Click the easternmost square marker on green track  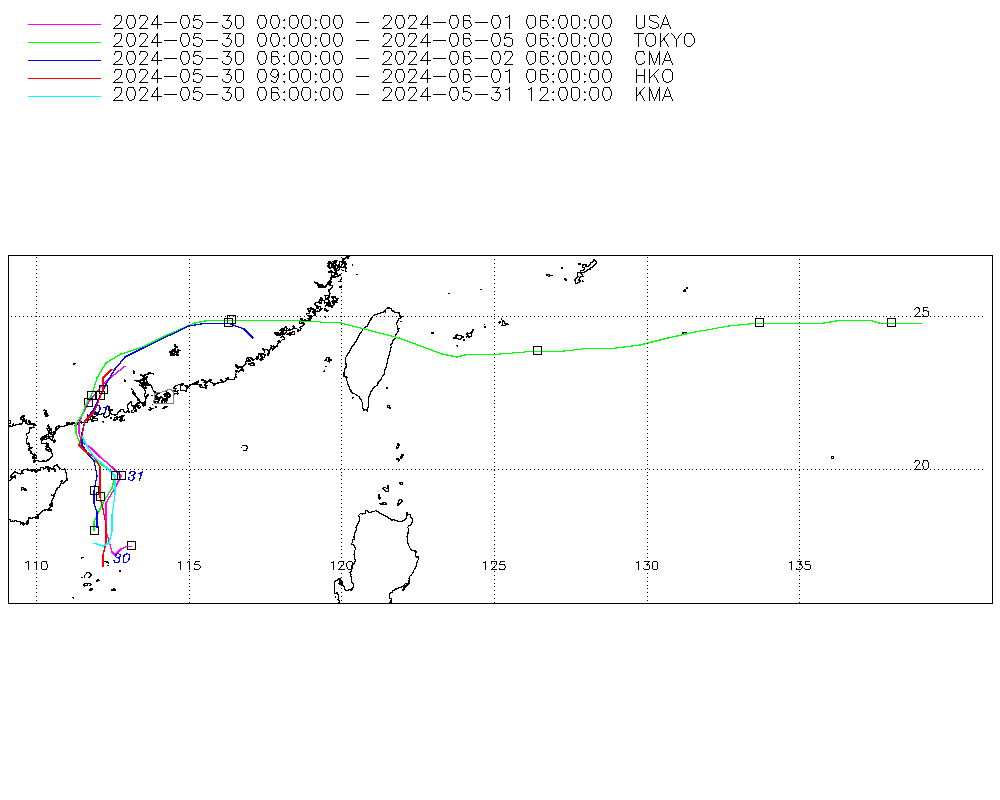891,322
